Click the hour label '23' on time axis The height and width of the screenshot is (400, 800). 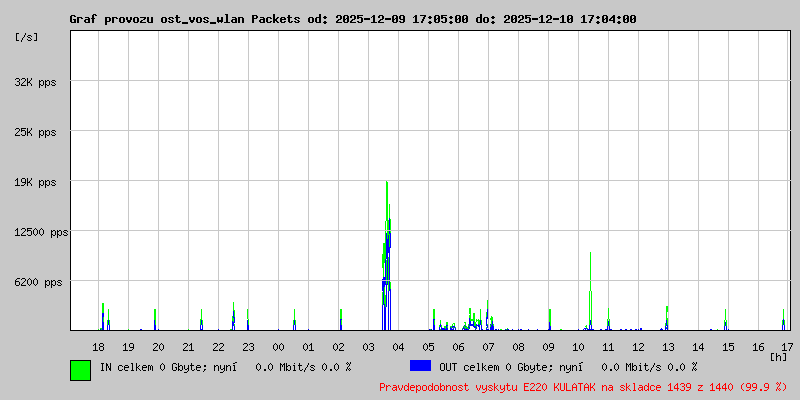pos(248,347)
